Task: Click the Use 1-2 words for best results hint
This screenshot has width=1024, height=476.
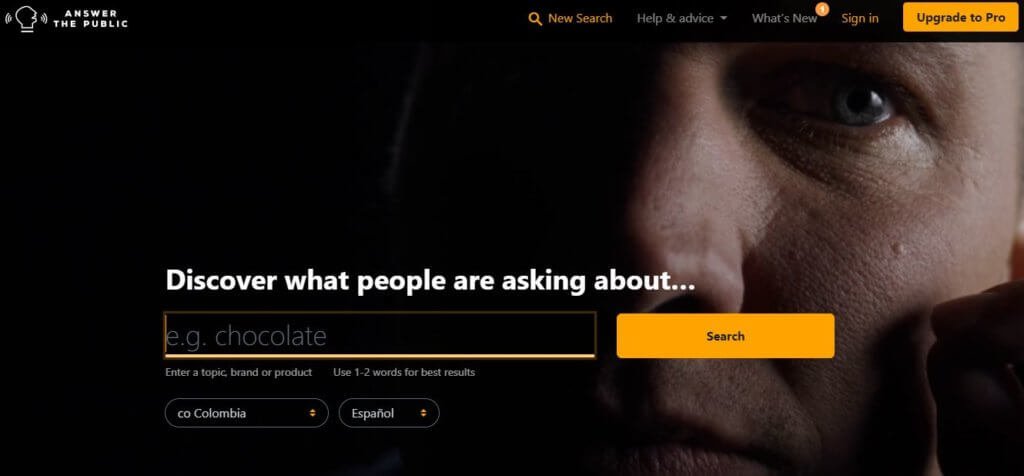Action: (404, 372)
